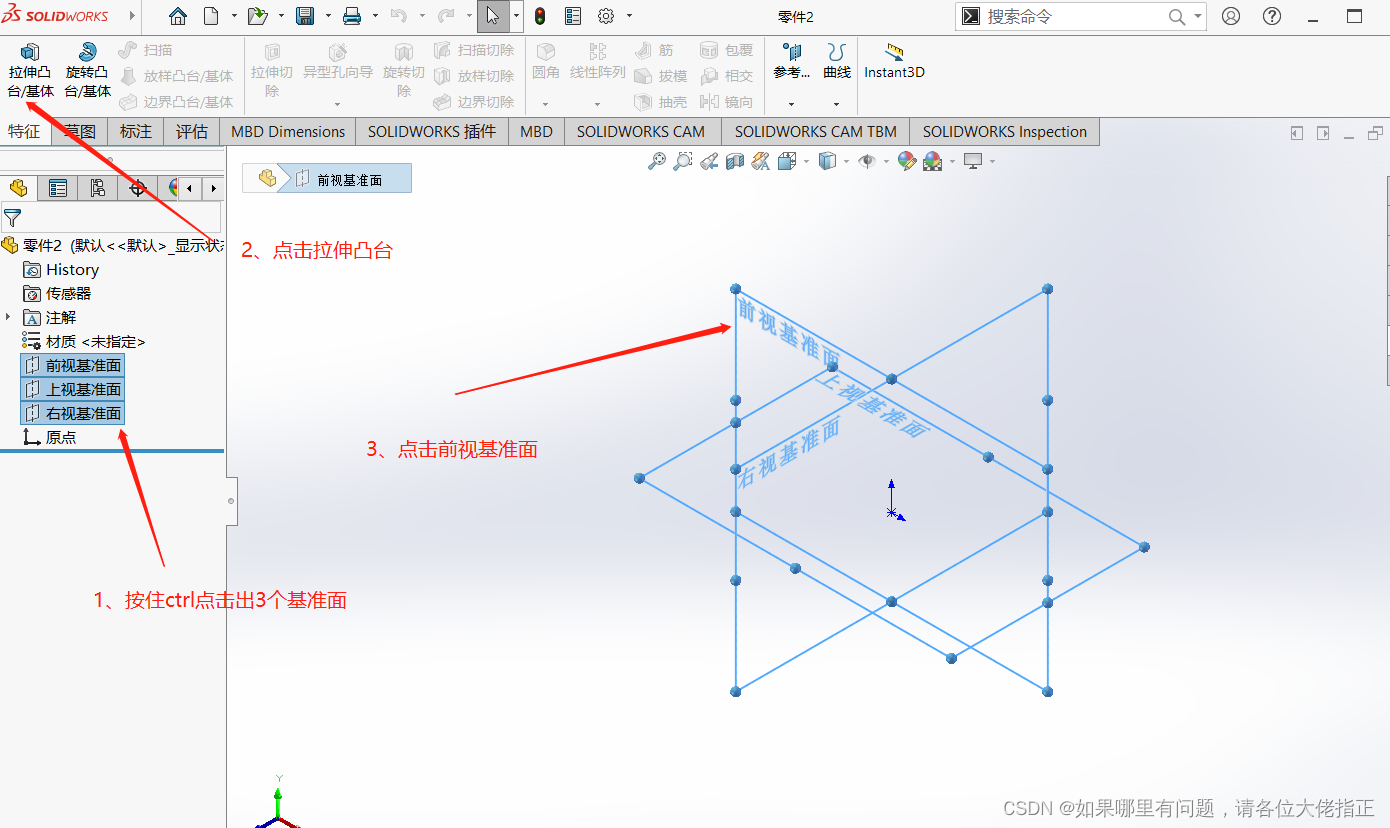Click the Zoom to Area icon
Viewport: 1390px width, 828px height.
pos(683,161)
